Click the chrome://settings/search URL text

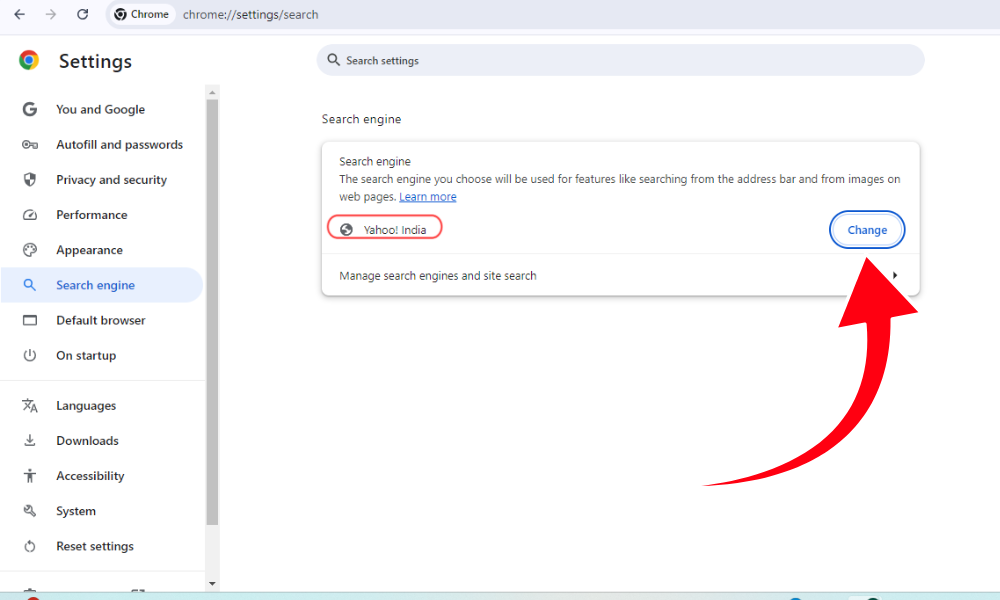click(x=251, y=15)
